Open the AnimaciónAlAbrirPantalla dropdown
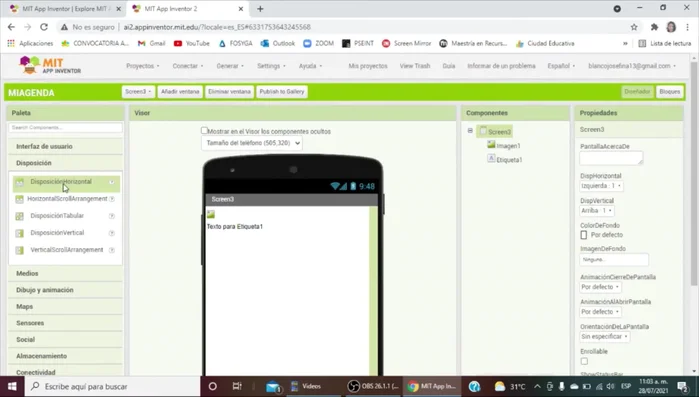Image resolution: width=699 pixels, height=397 pixels. pos(600,312)
